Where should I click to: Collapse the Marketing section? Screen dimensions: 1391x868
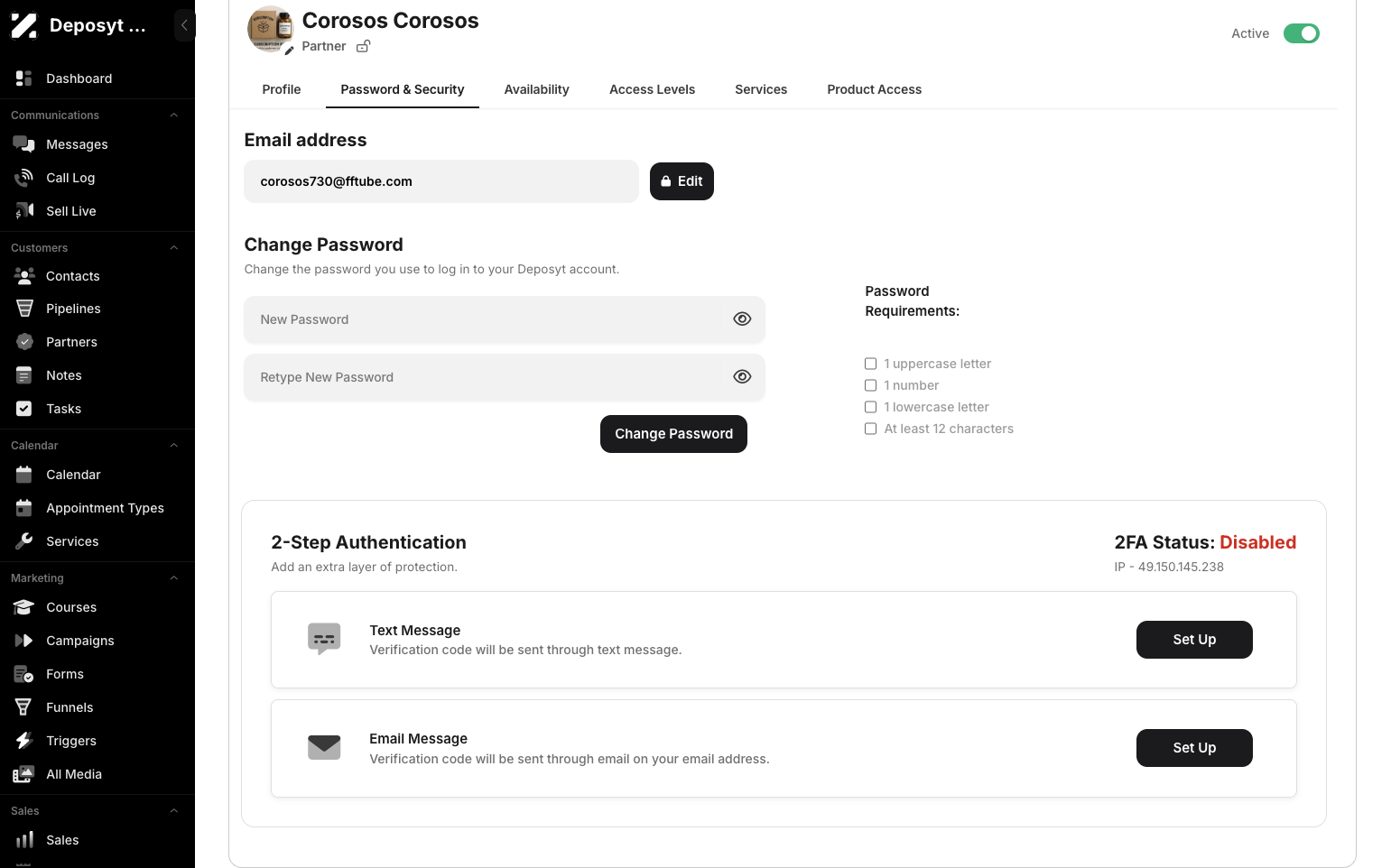point(174,578)
